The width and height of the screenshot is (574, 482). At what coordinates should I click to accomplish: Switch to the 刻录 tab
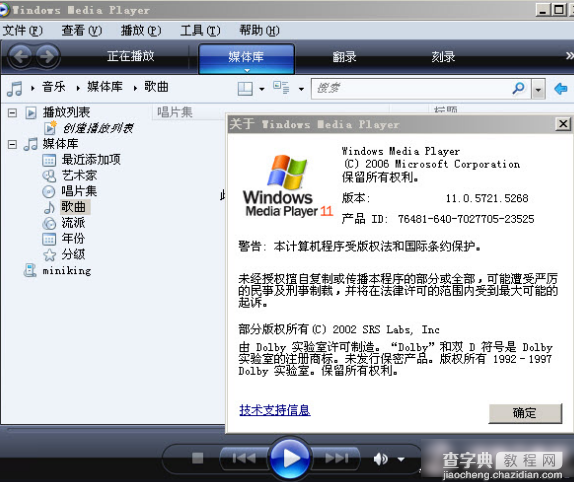pos(443,57)
